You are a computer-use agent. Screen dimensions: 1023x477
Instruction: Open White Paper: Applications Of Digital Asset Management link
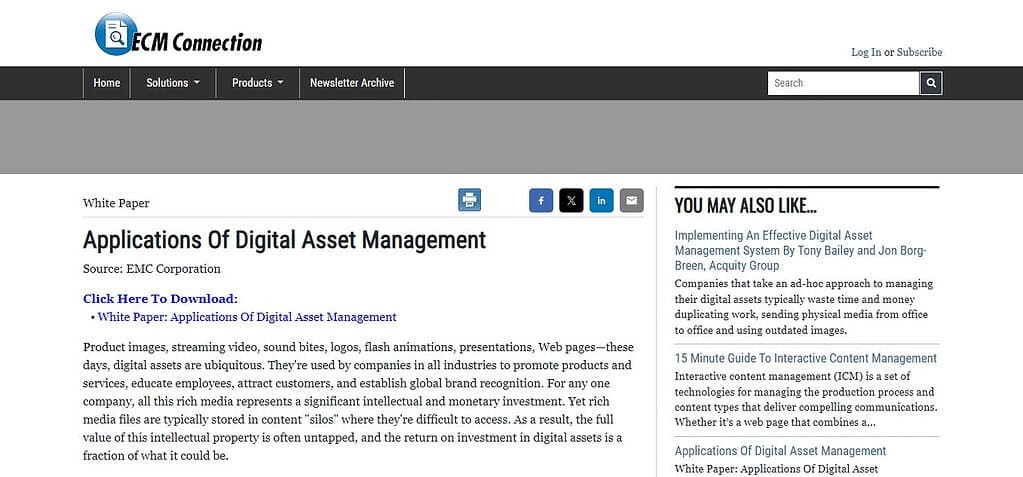[x=247, y=317]
